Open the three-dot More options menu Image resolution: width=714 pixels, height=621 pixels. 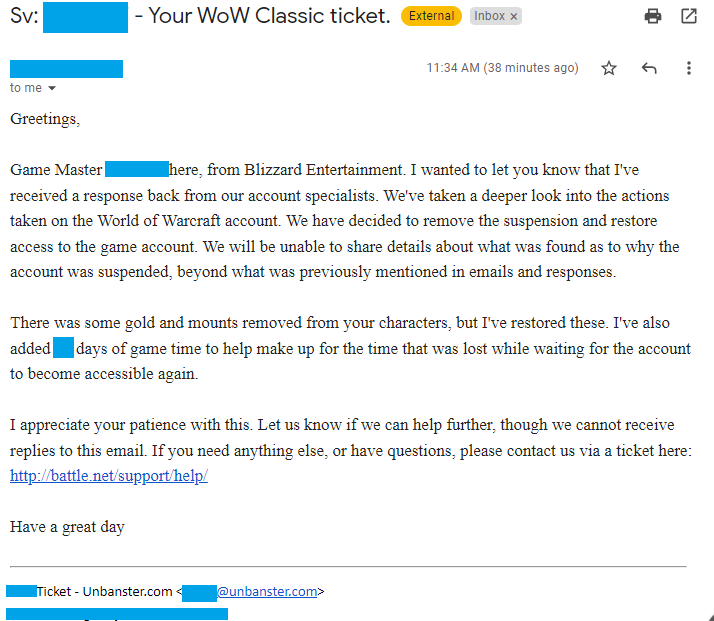coord(689,68)
